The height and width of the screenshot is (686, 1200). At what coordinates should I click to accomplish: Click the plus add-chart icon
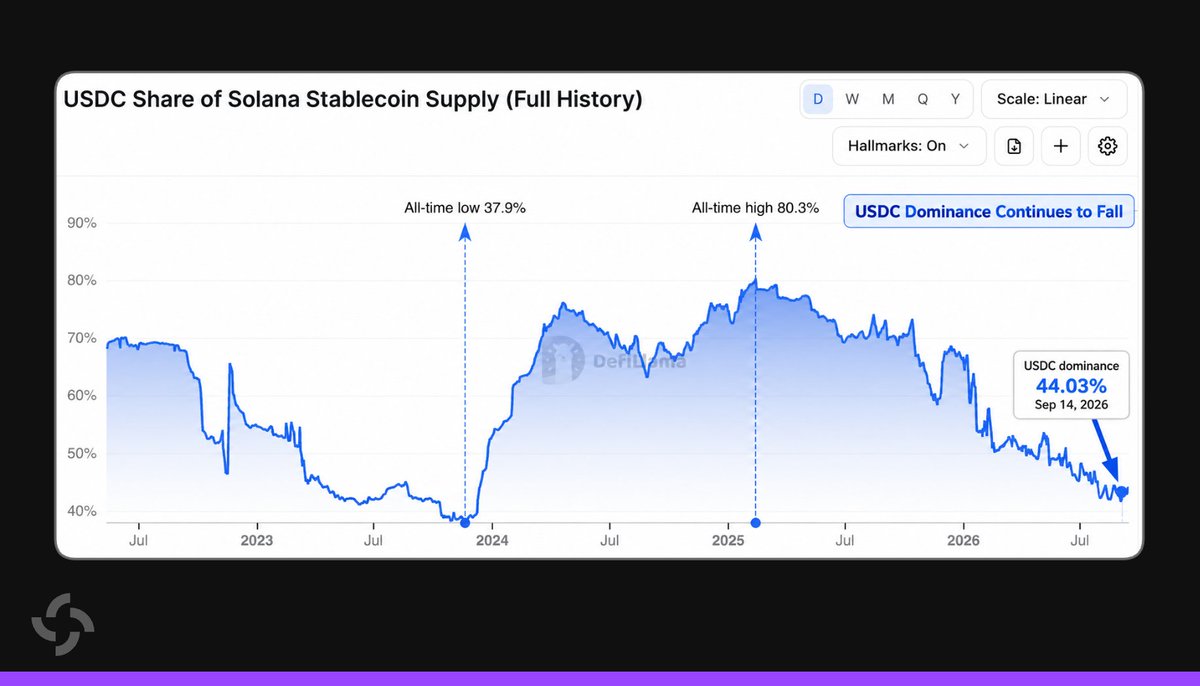point(1060,146)
